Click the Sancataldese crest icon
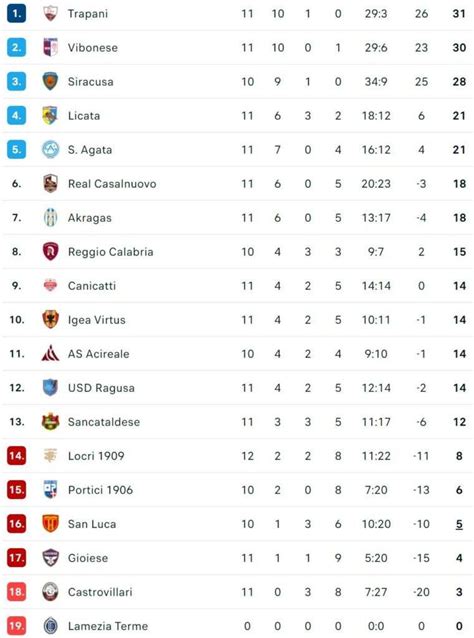The image size is (474, 638). [x=50, y=422]
